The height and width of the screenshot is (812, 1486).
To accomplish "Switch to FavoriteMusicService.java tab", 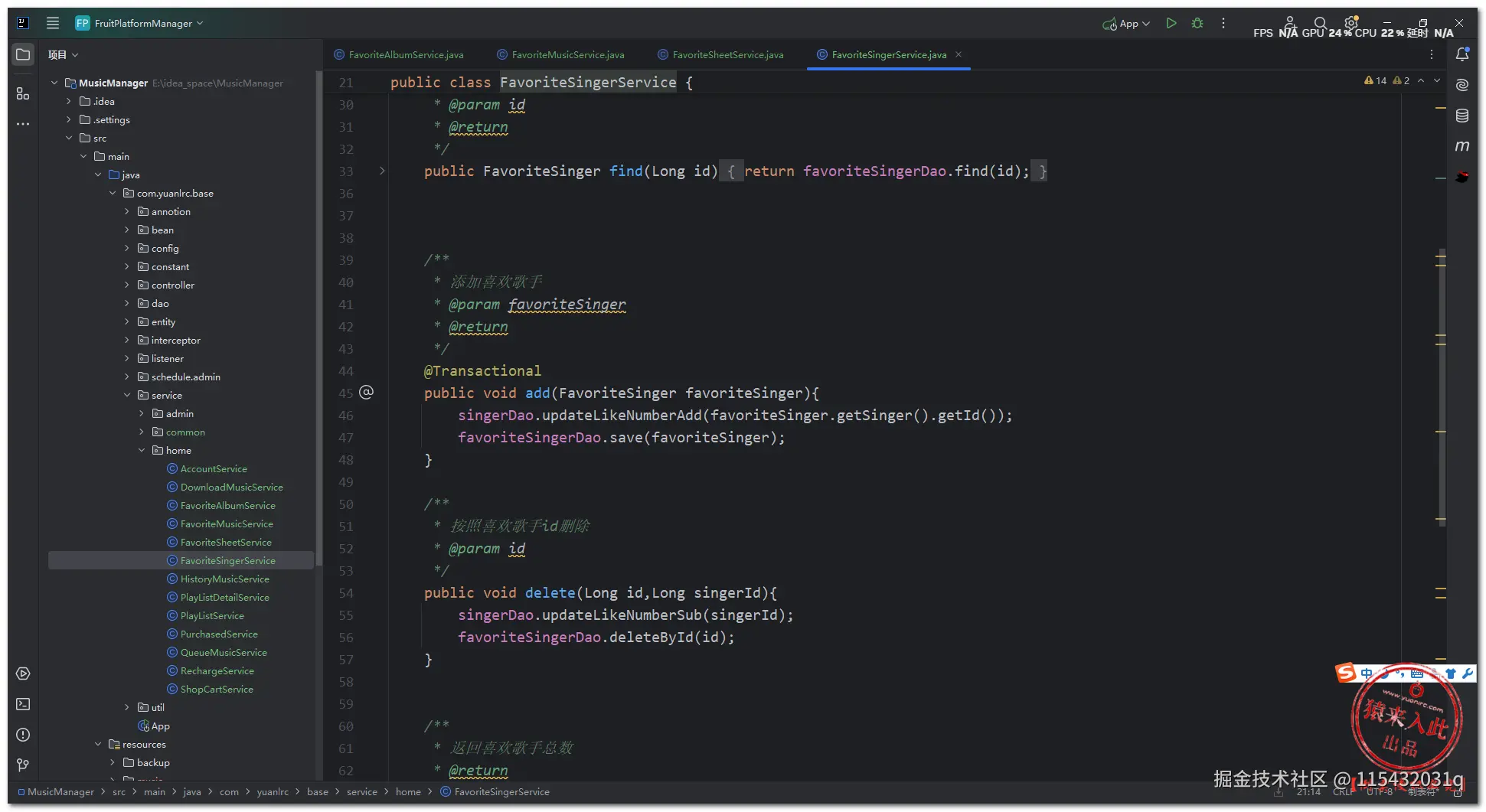I will (x=560, y=54).
